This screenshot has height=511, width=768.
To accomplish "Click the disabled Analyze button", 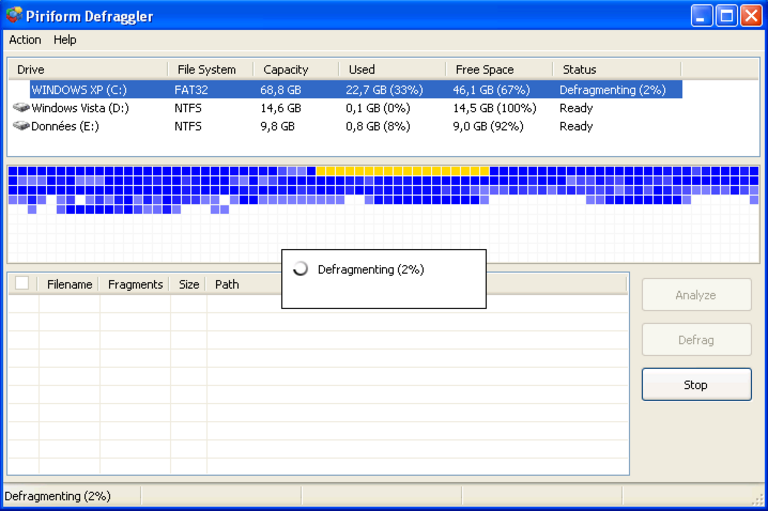I will (696, 295).
